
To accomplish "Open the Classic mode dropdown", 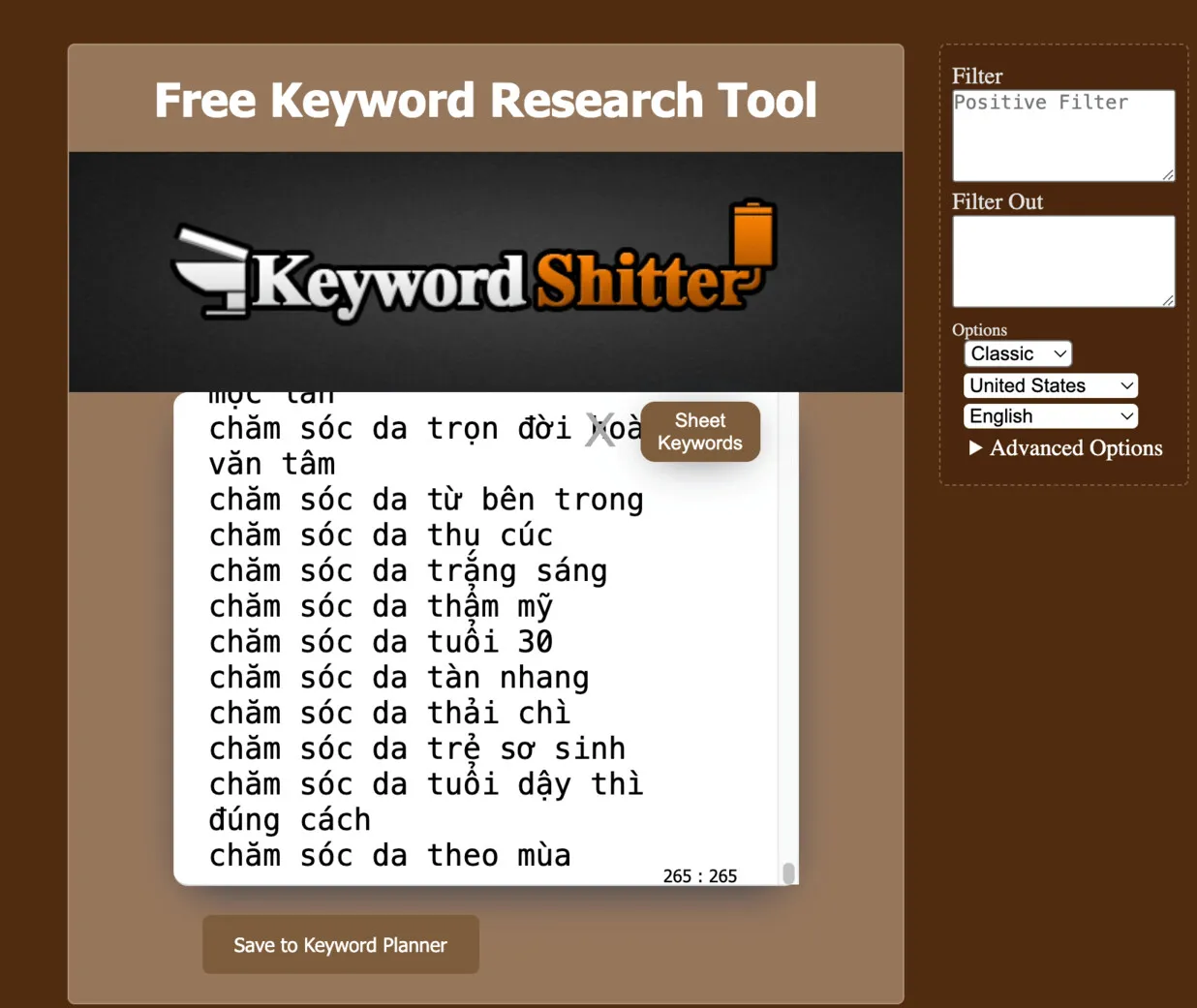I will (x=1017, y=353).
